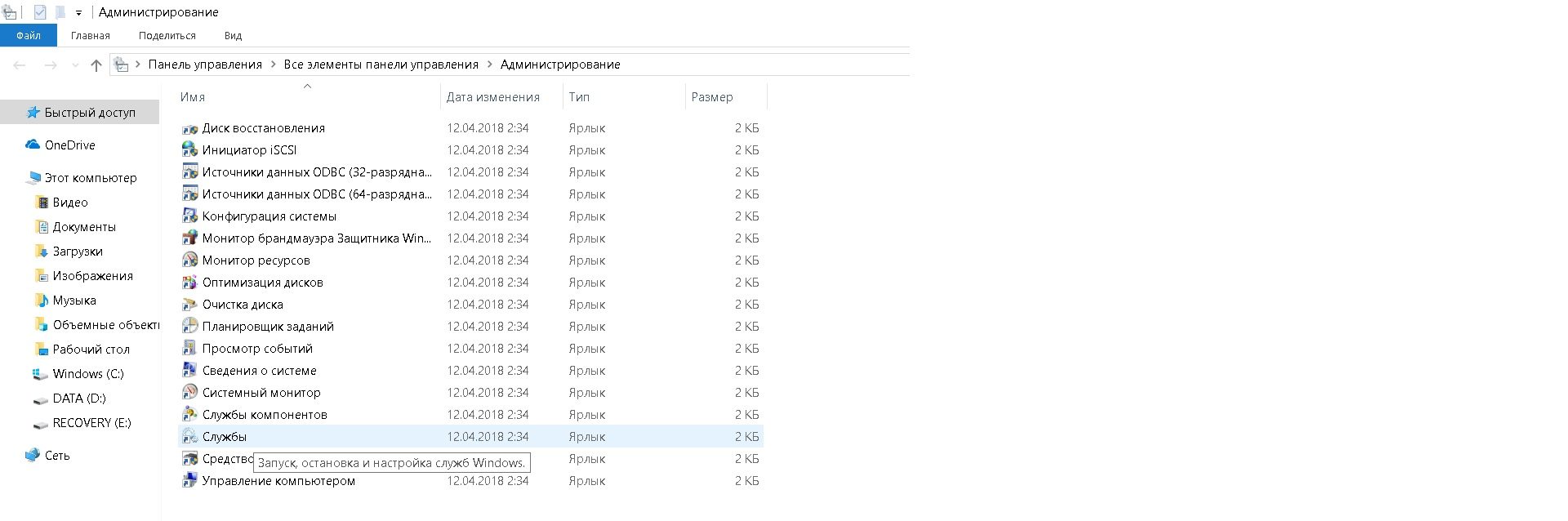Expand the Quick Access toolbar customization arrow
Viewport: 1568px width, 521px height.
pyautogui.click(x=78, y=13)
